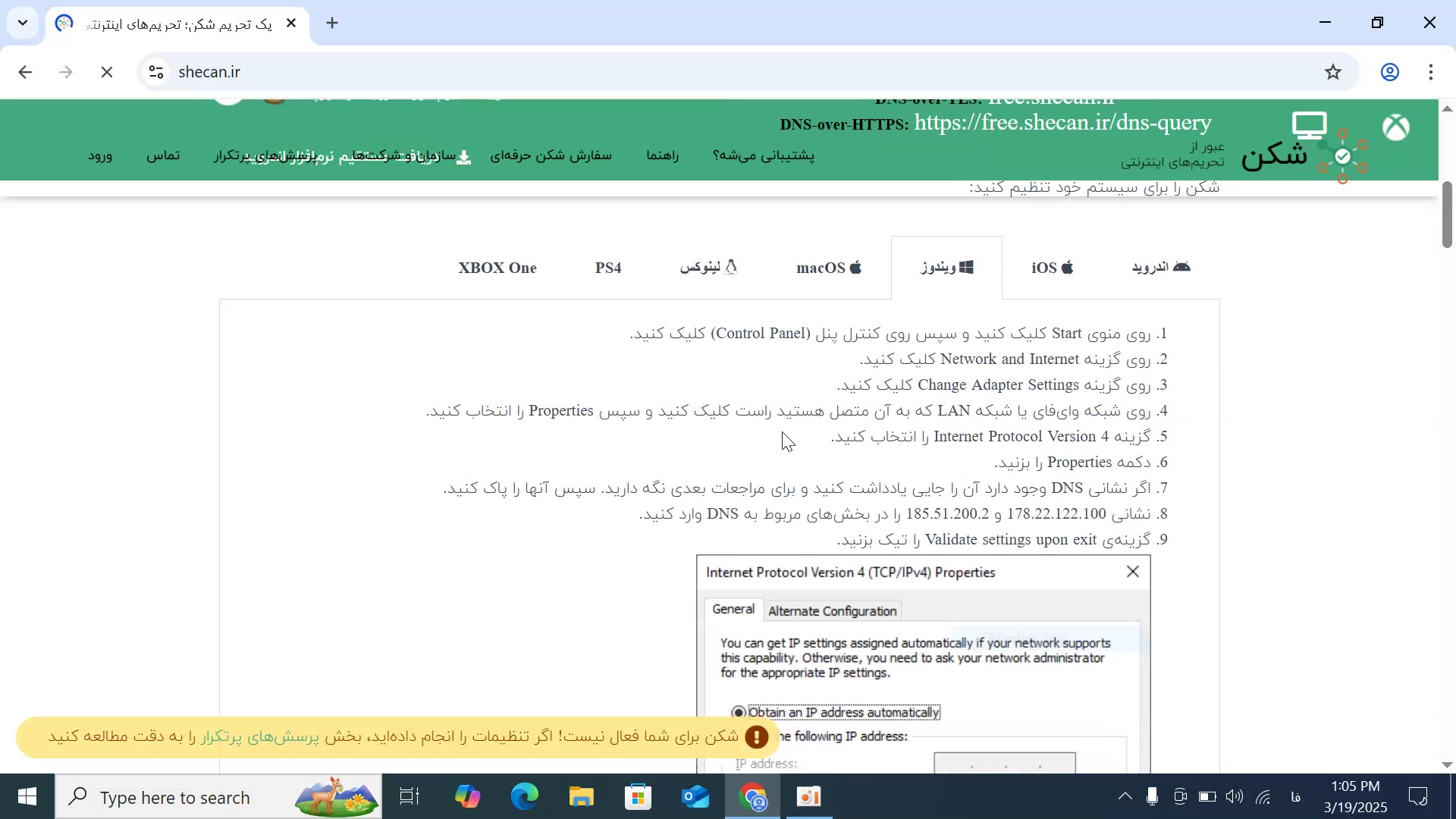Viewport: 1456px width, 819px height.
Task: Open File Explorer from the taskbar
Action: pyautogui.click(x=581, y=797)
